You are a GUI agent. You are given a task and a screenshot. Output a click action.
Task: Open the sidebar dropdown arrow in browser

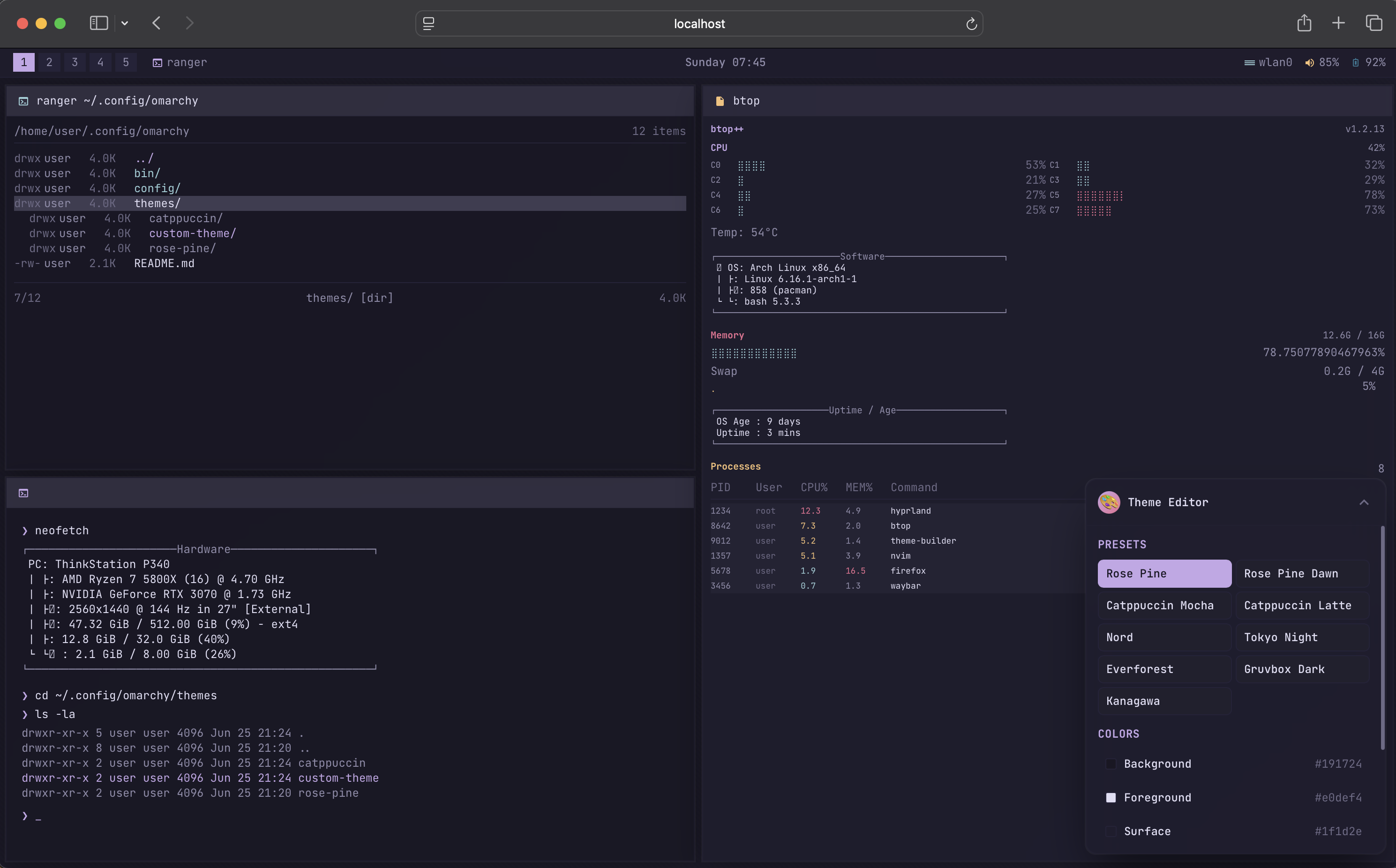coord(125,23)
